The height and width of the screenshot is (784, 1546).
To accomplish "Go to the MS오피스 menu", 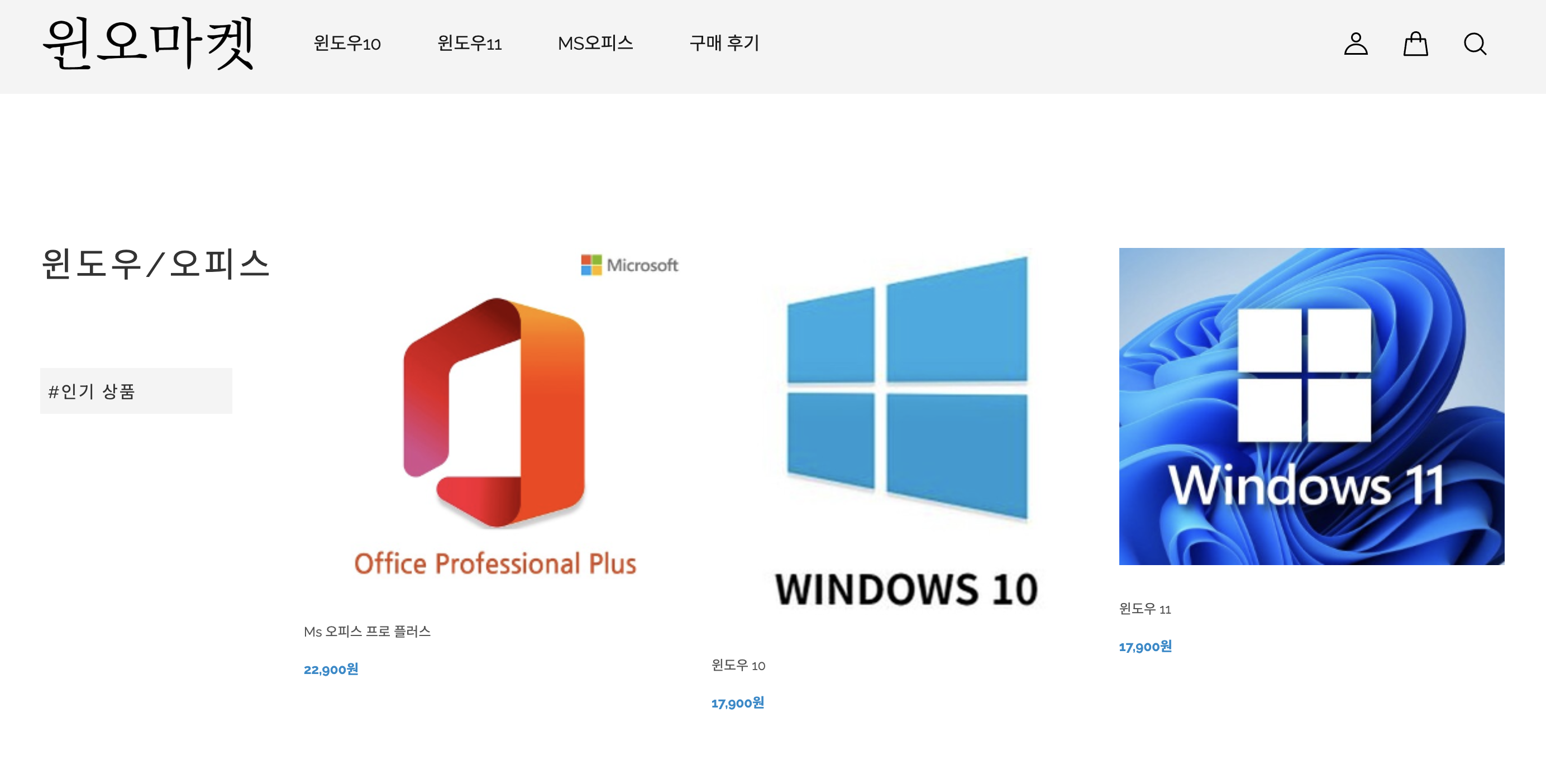I will (x=595, y=43).
